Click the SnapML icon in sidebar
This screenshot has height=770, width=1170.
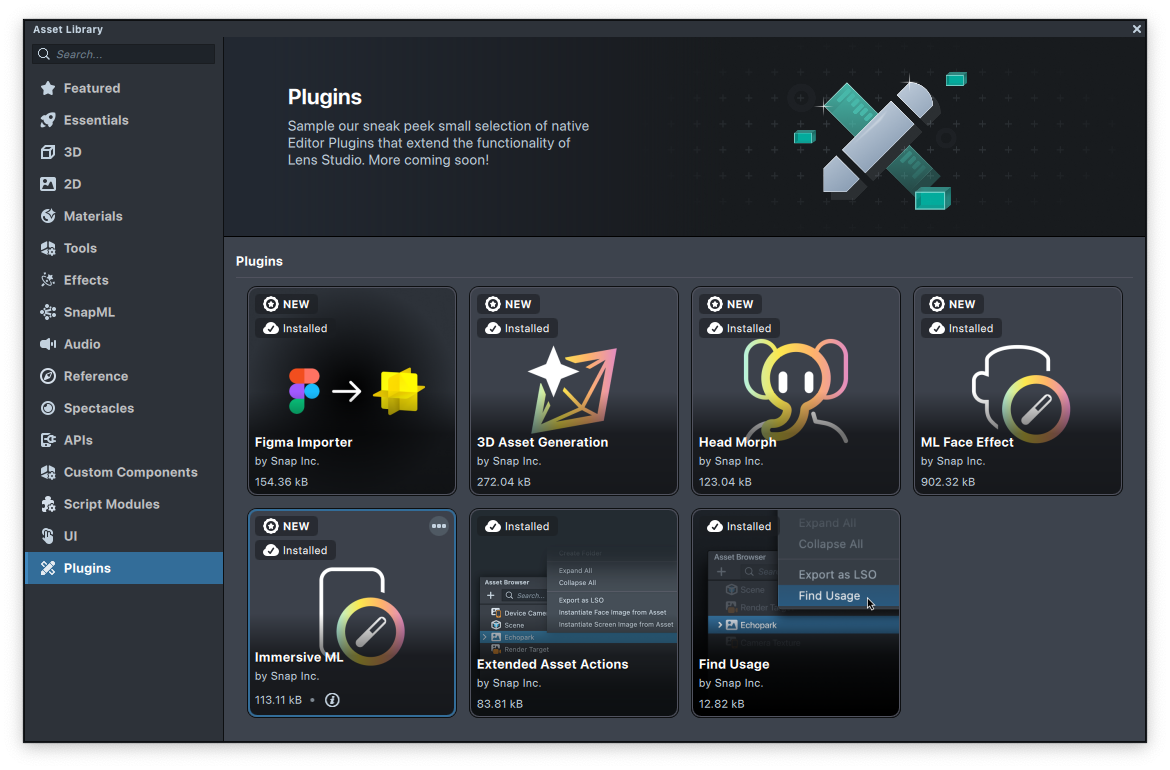click(47, 312)
